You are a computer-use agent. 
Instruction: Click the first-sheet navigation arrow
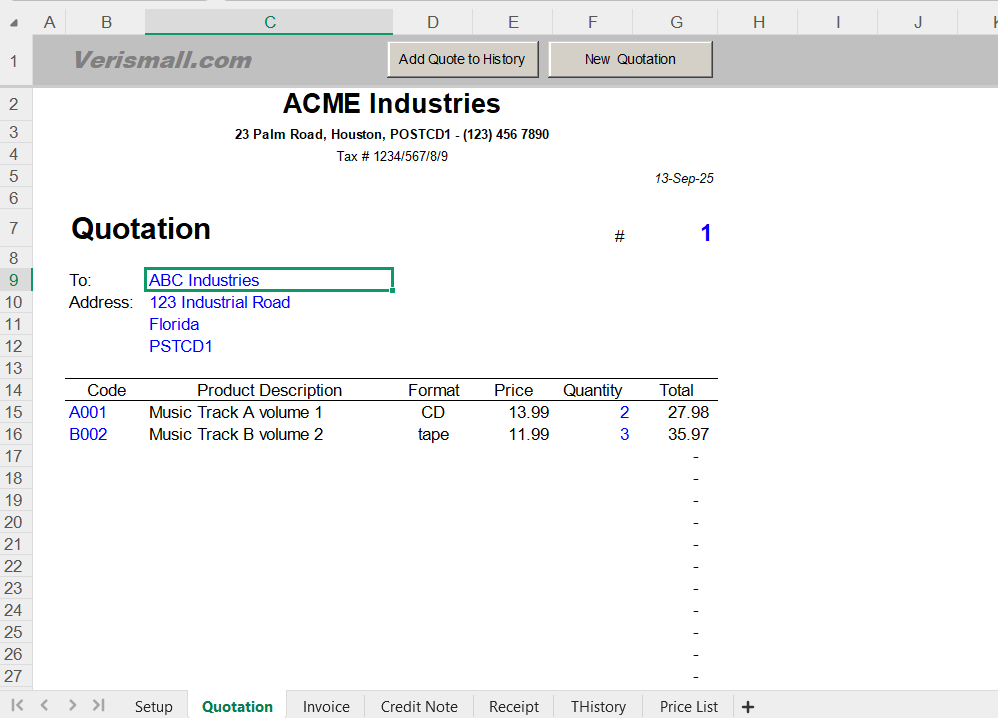pos(15,706)
